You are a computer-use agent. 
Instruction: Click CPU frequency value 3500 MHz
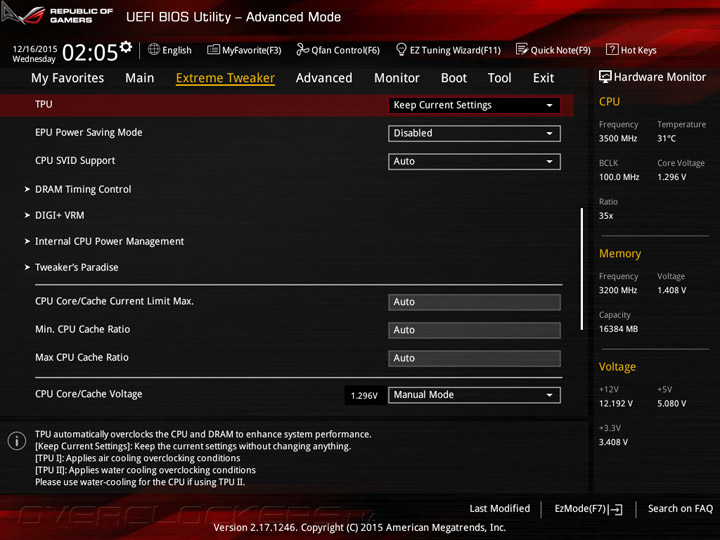[x=618, y=139]
